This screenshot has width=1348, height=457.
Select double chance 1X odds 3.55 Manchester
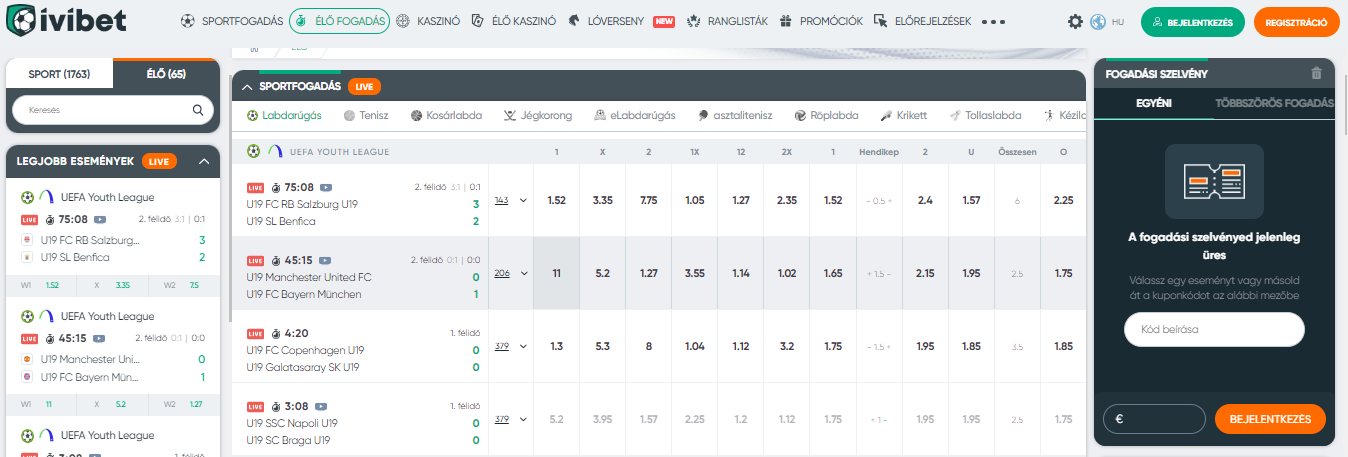pyautogui.click(x=695, y=273)
